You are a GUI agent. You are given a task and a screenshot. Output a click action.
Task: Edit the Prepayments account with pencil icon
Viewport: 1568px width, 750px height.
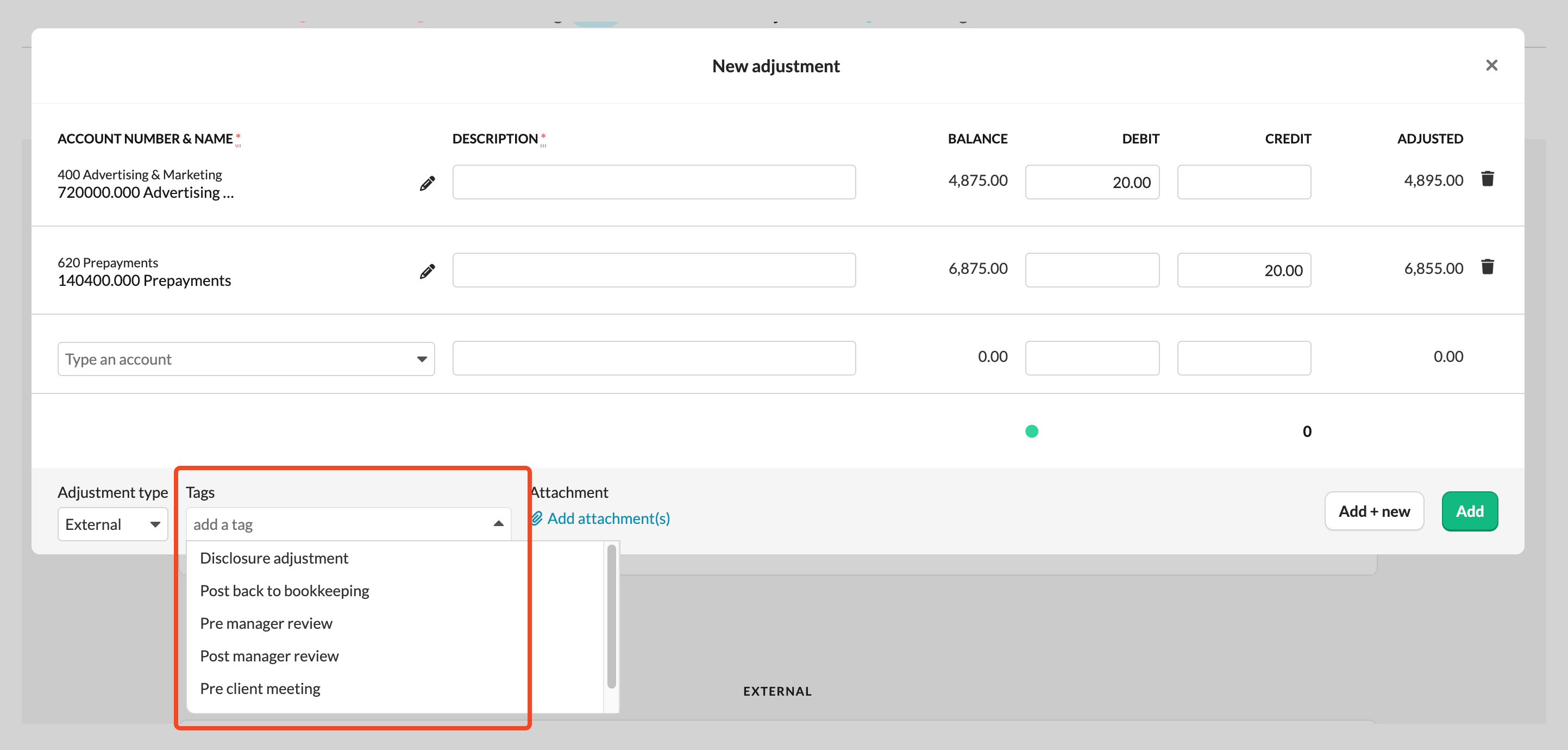coord(427,271)
